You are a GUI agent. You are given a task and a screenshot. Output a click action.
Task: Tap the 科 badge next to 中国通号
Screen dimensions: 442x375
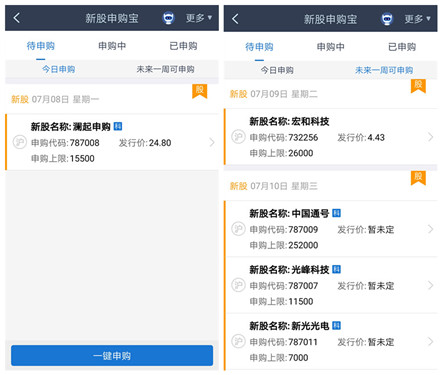coord(337,213)
